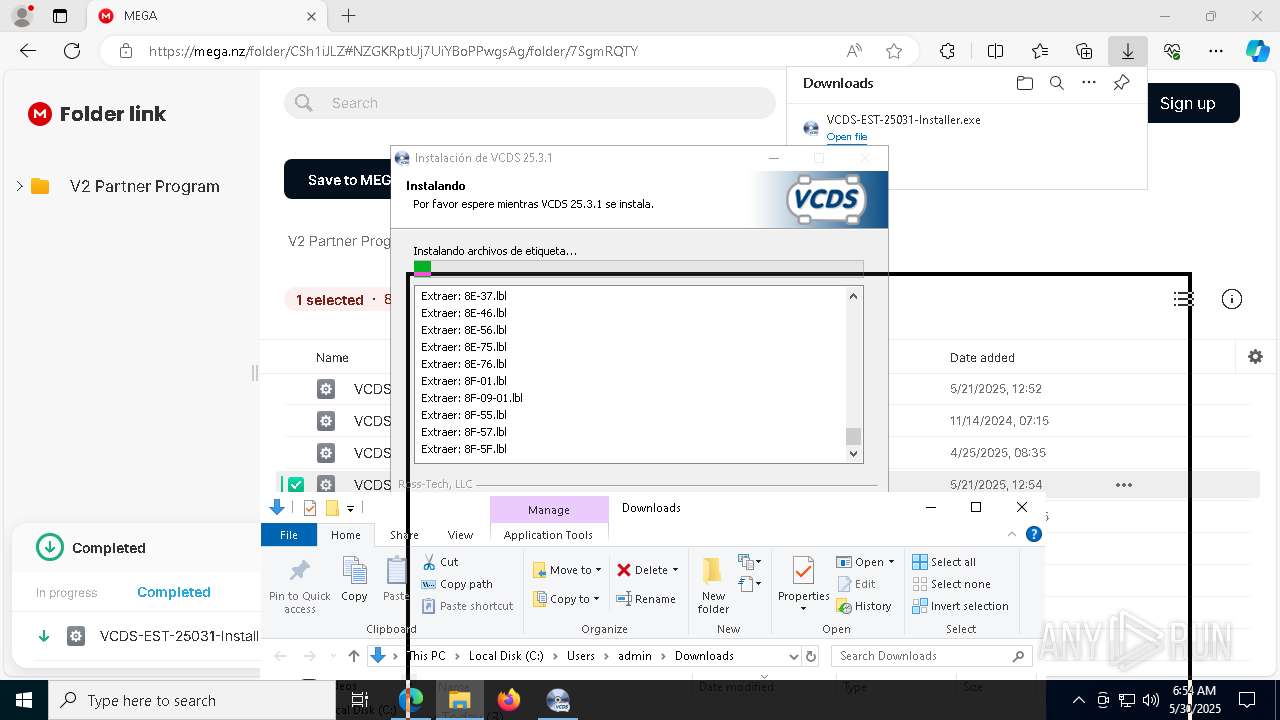Click taskbar search box
Screen dimensions: 1280x720
(192, 700)
